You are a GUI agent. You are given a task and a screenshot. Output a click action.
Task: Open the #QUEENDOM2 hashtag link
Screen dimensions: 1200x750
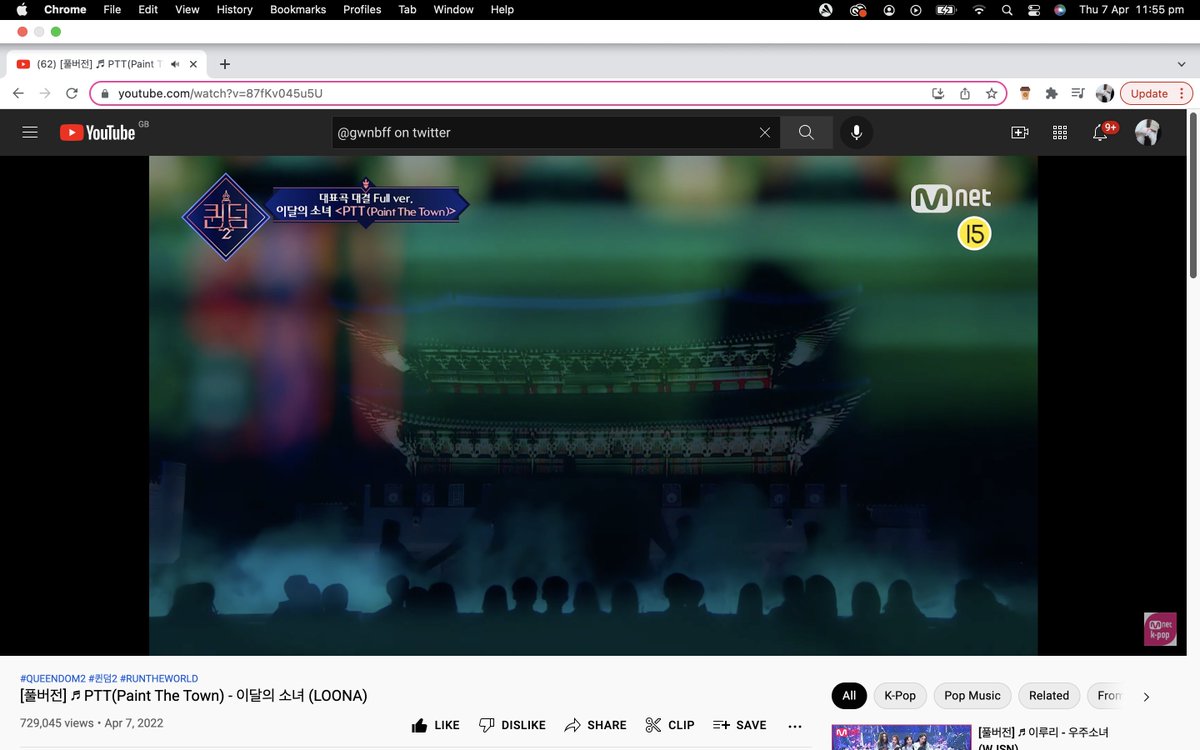[52, 678]
